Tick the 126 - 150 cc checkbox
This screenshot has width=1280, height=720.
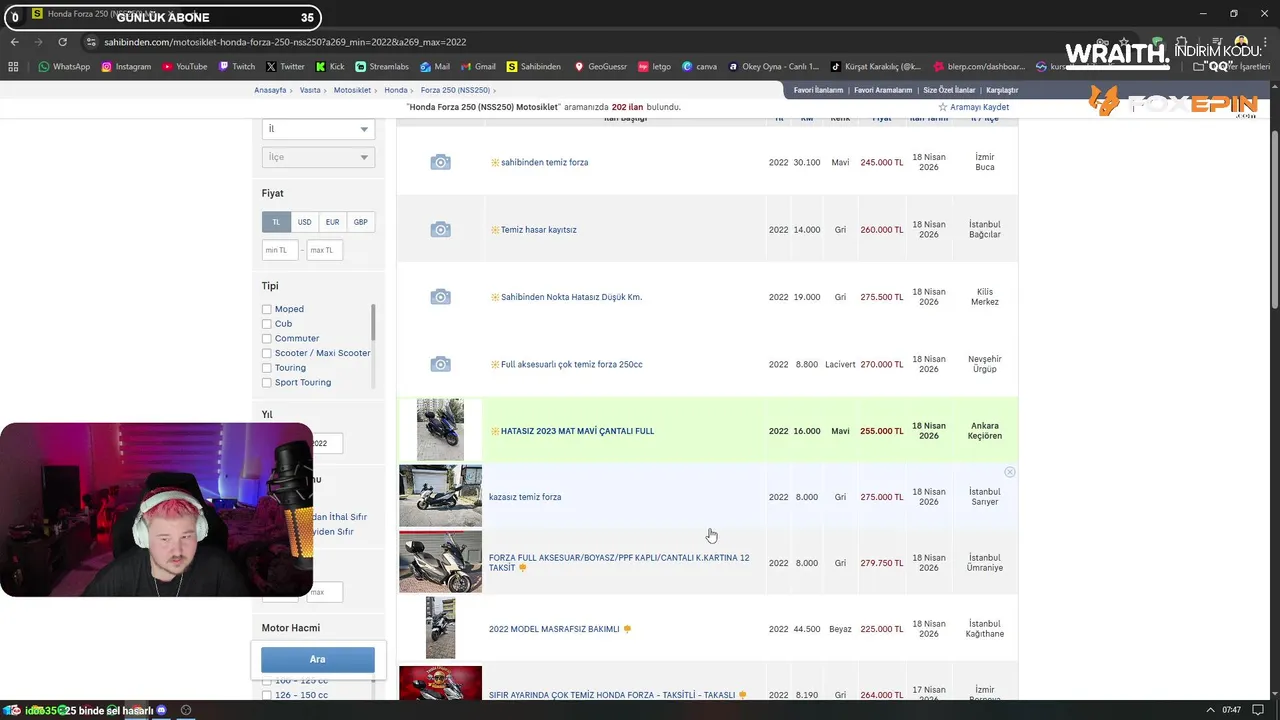pos(267,695)
